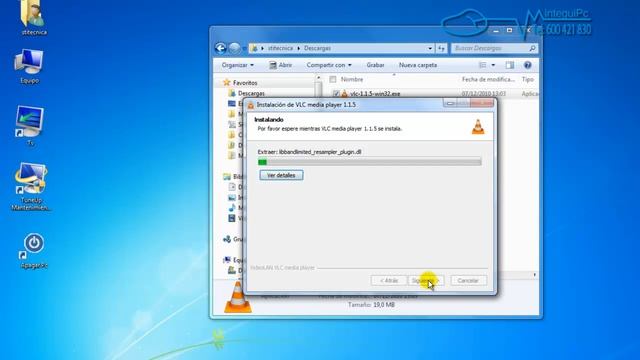Image resolution: width=640 pixels, height=360 pixels.
Task: Click the search magnifier icon
Action: 532,48
